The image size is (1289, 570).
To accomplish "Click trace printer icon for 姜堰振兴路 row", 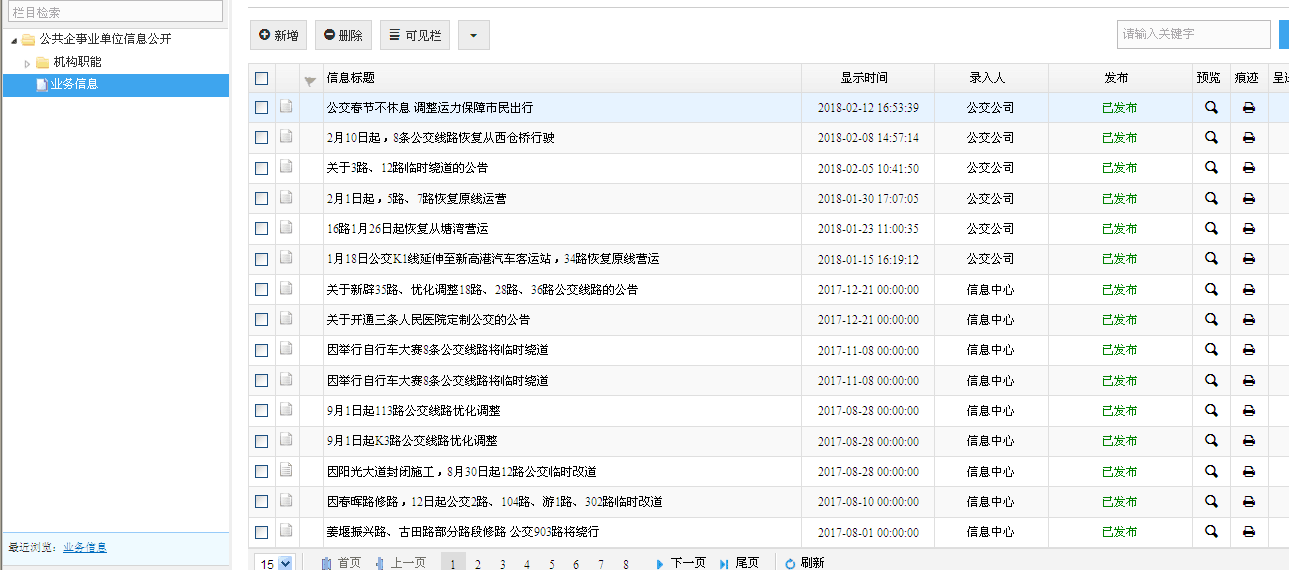I will tap(1248, 532).
